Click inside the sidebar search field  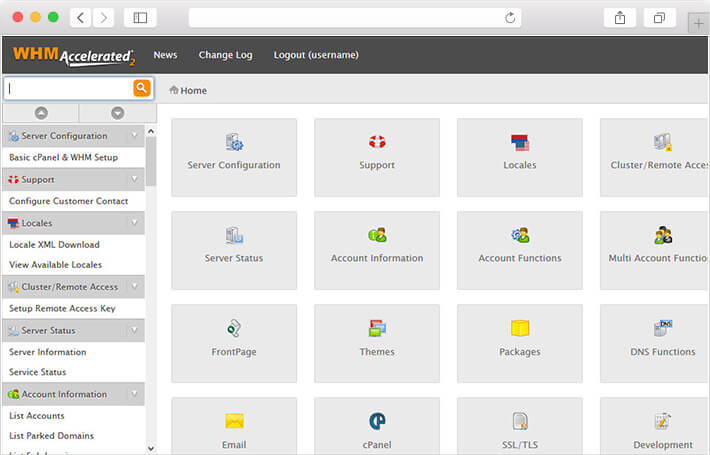pyautogui.click(x=68, y=88)
